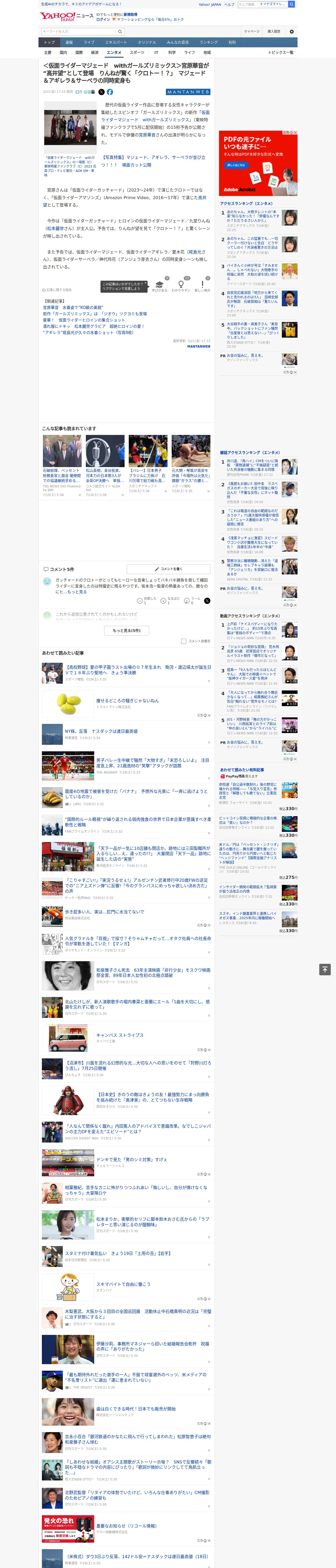This screenshot has width=336, height=1568.
Task: Open the article's main photo thumbnail
Action: point(70,127)
